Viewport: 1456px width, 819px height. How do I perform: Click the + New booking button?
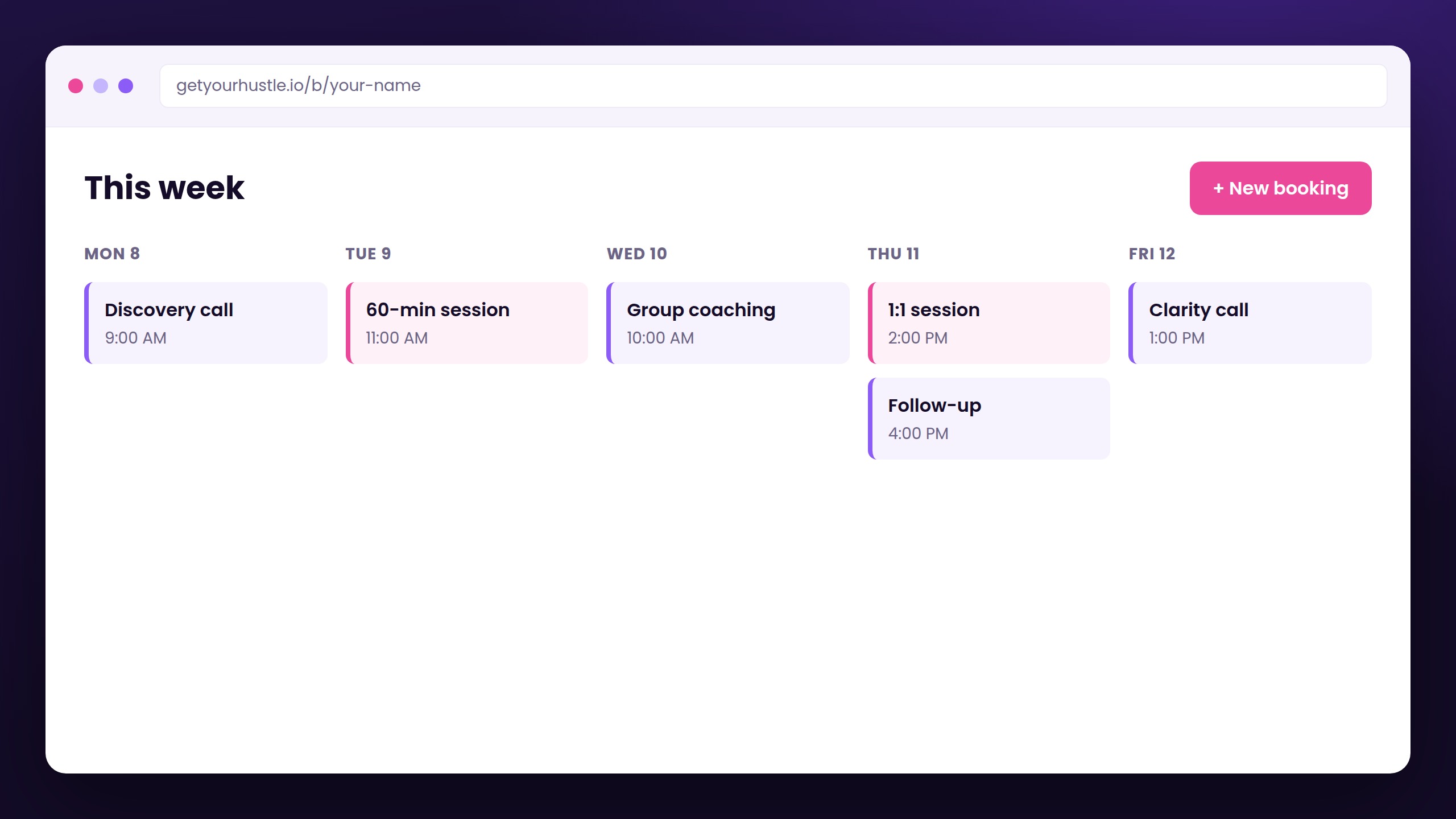(x=1280, y=188)
